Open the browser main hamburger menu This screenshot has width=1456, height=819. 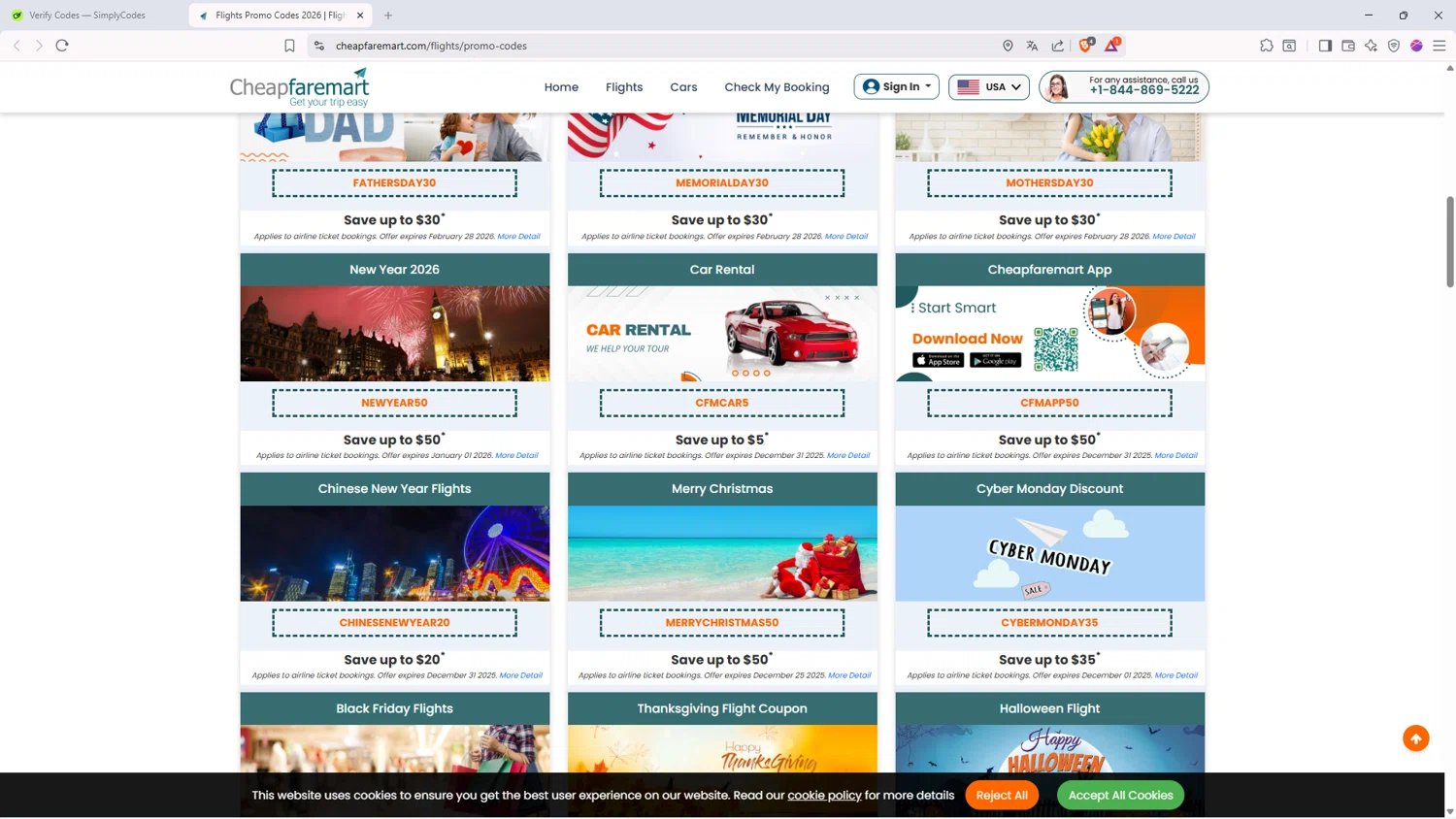(1439, 46)
